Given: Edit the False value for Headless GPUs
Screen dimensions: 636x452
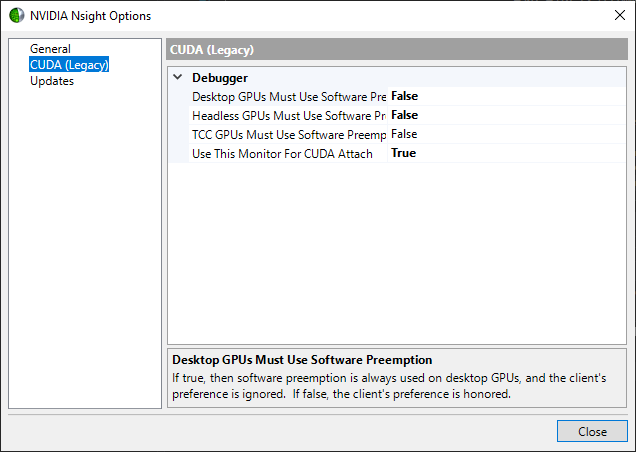Looking at the screenshot, I should click(x=506, y=115).
